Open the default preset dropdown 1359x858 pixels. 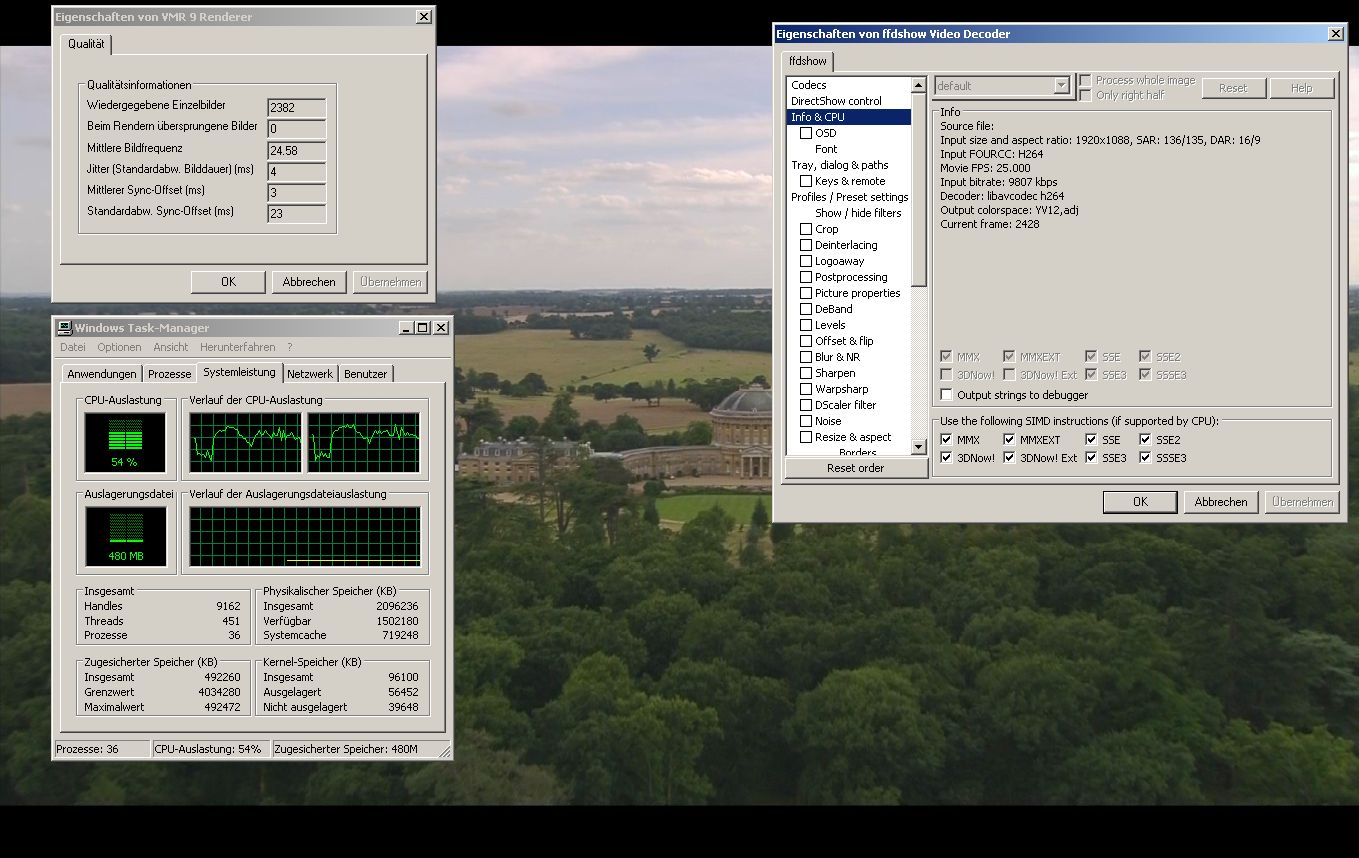point(1062,86)
